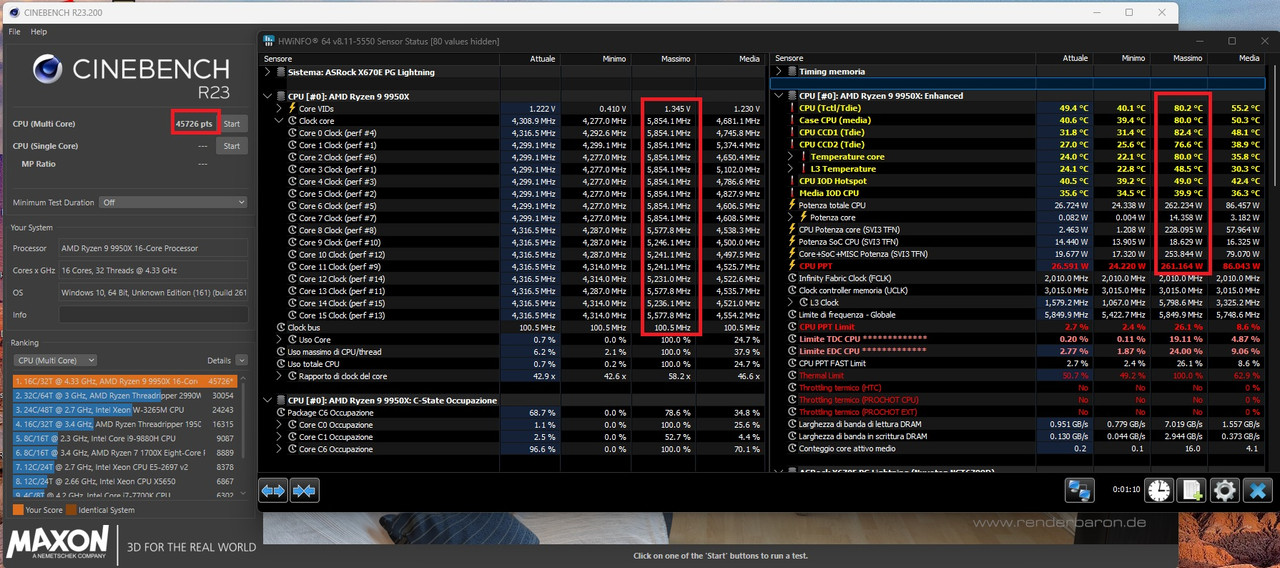Expand the Uso Core row
Screen dimensions: 1280x568
click(x=279, y=340)
